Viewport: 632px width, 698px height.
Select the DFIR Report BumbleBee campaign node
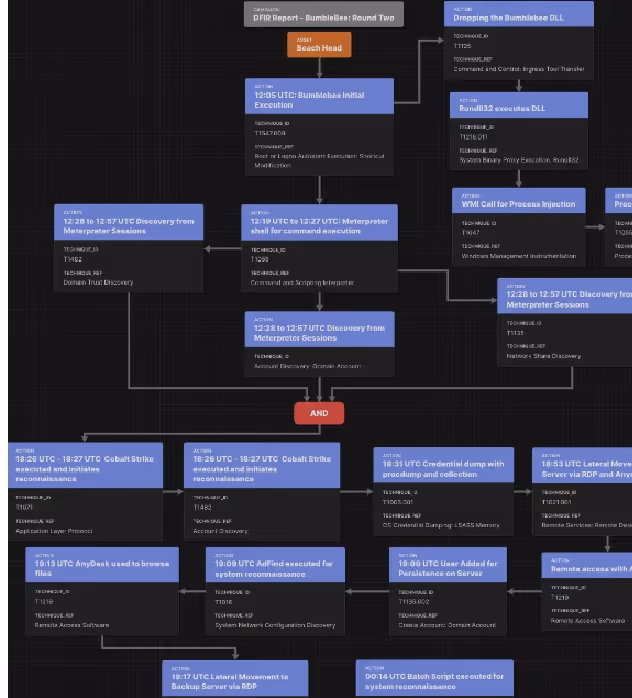tap(324, 14)
